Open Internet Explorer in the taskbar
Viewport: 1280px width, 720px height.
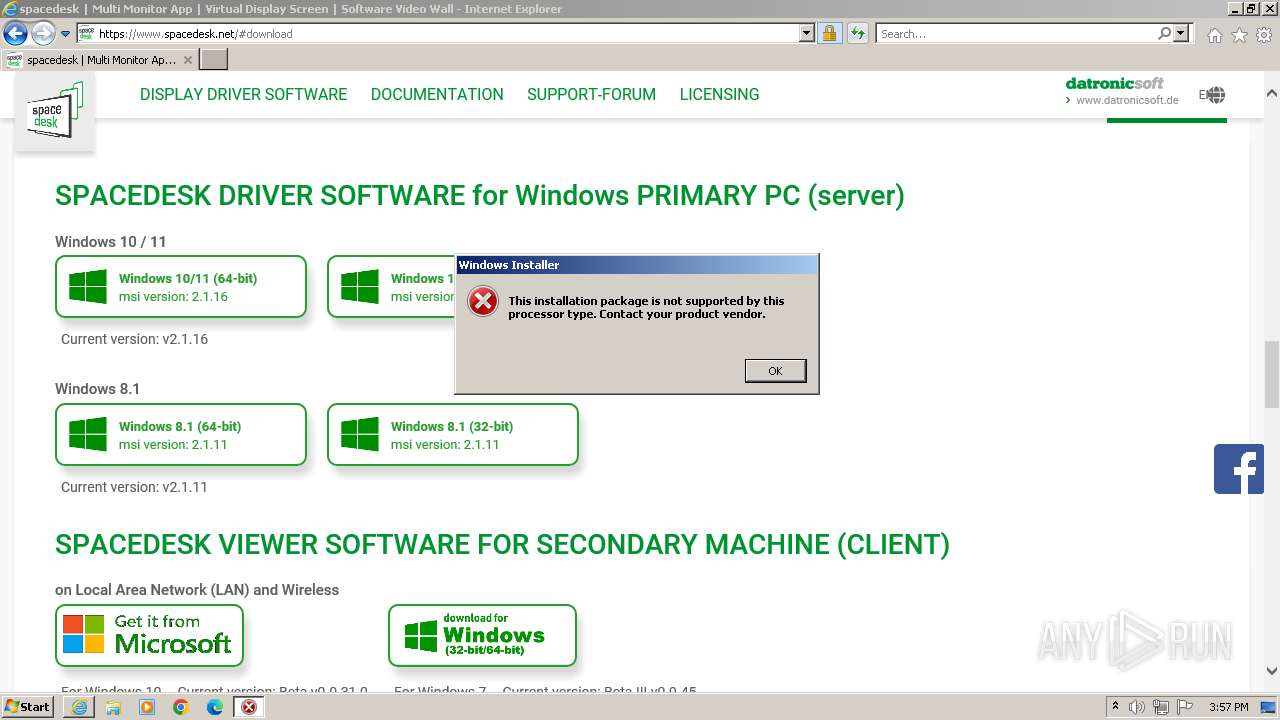point(79,707)
